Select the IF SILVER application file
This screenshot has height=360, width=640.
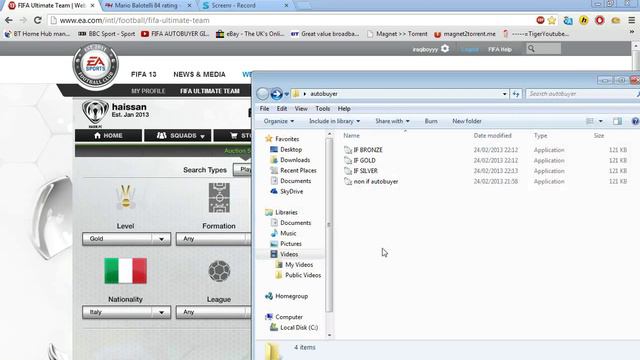(361, 171)
